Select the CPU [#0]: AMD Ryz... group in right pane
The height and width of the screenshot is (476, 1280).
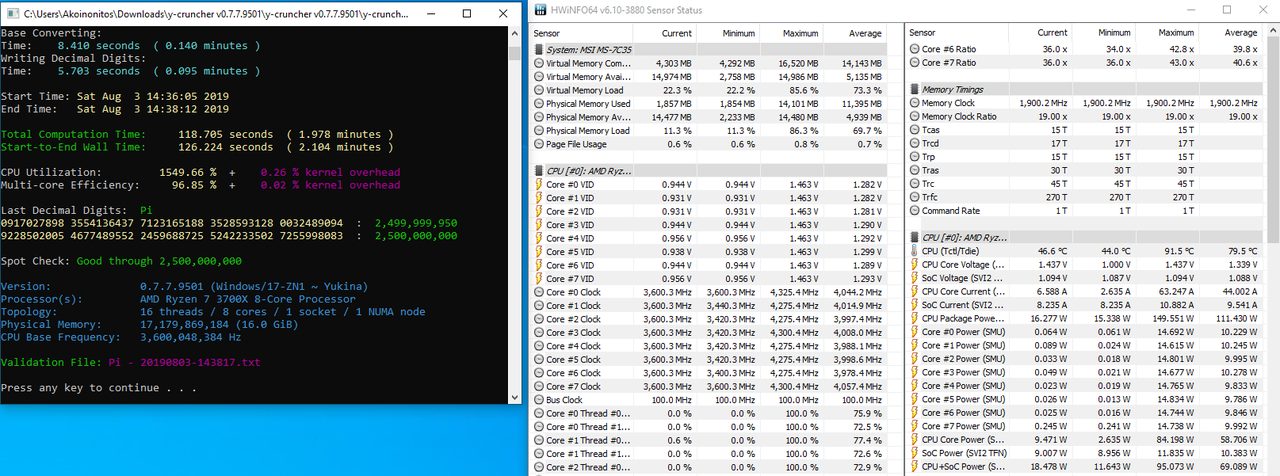point(1086,238)
